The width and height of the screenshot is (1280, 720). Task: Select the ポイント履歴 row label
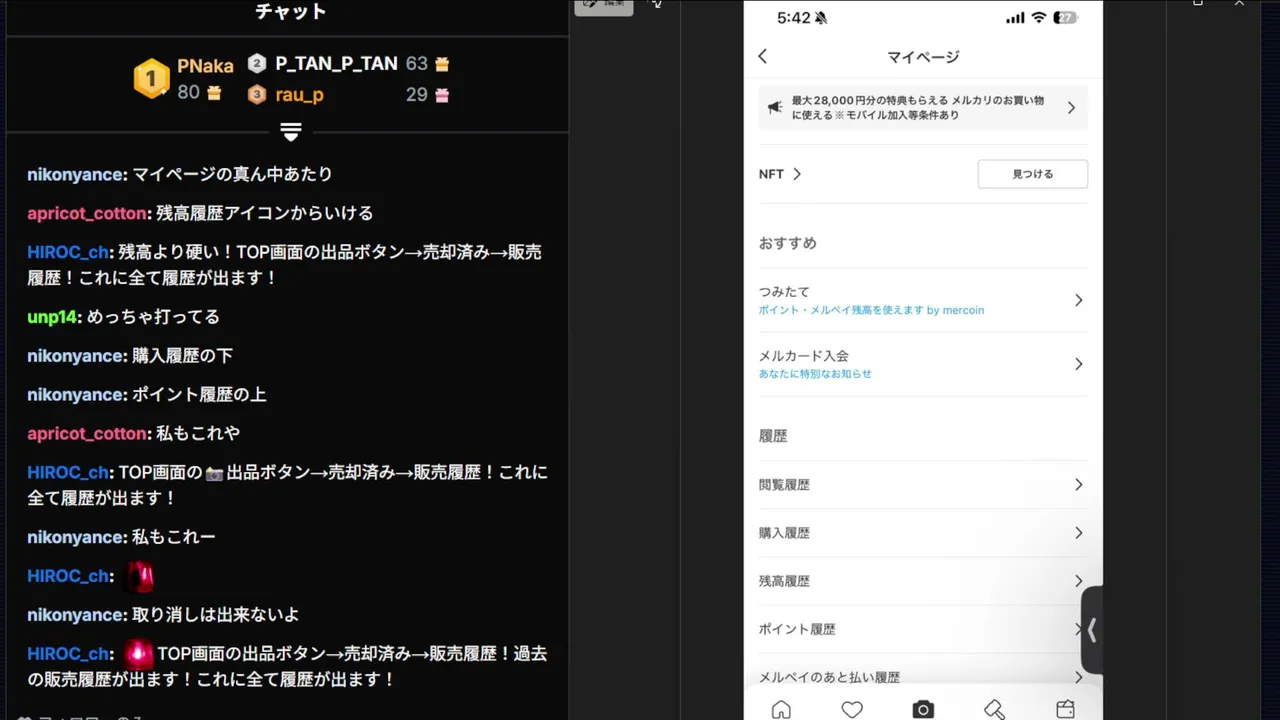click(797, 629)
